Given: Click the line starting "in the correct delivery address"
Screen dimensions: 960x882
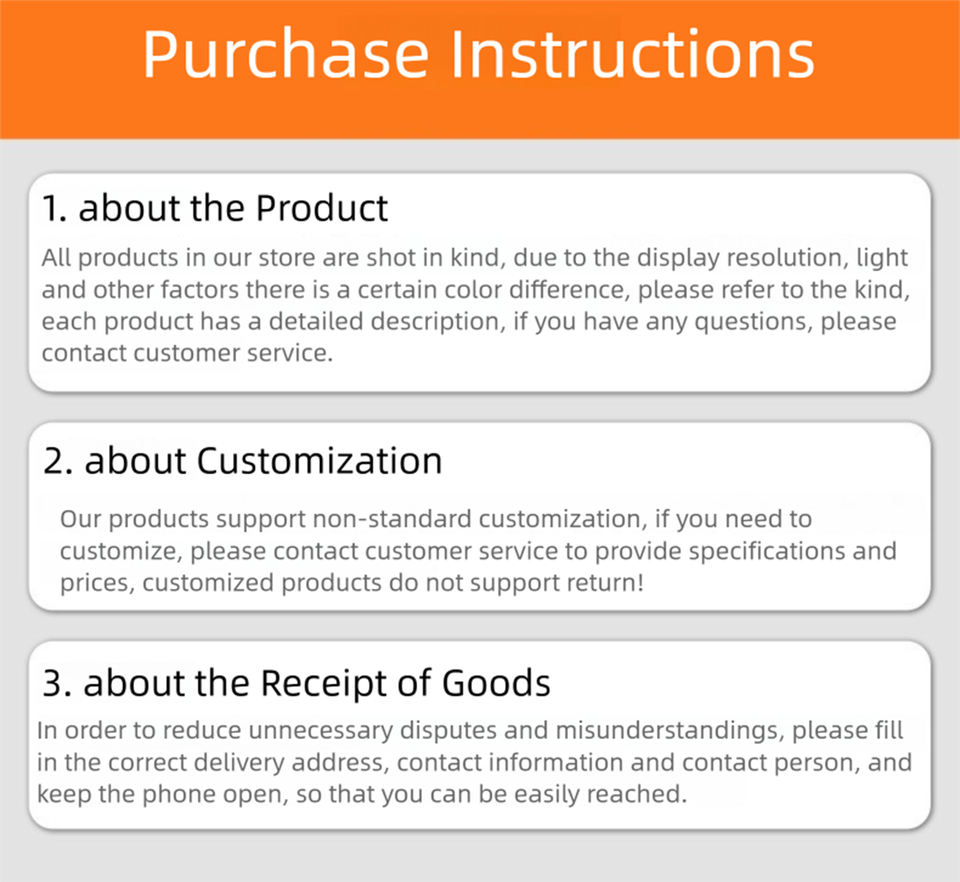Looking at the screenshot, I should click(475, 763).
